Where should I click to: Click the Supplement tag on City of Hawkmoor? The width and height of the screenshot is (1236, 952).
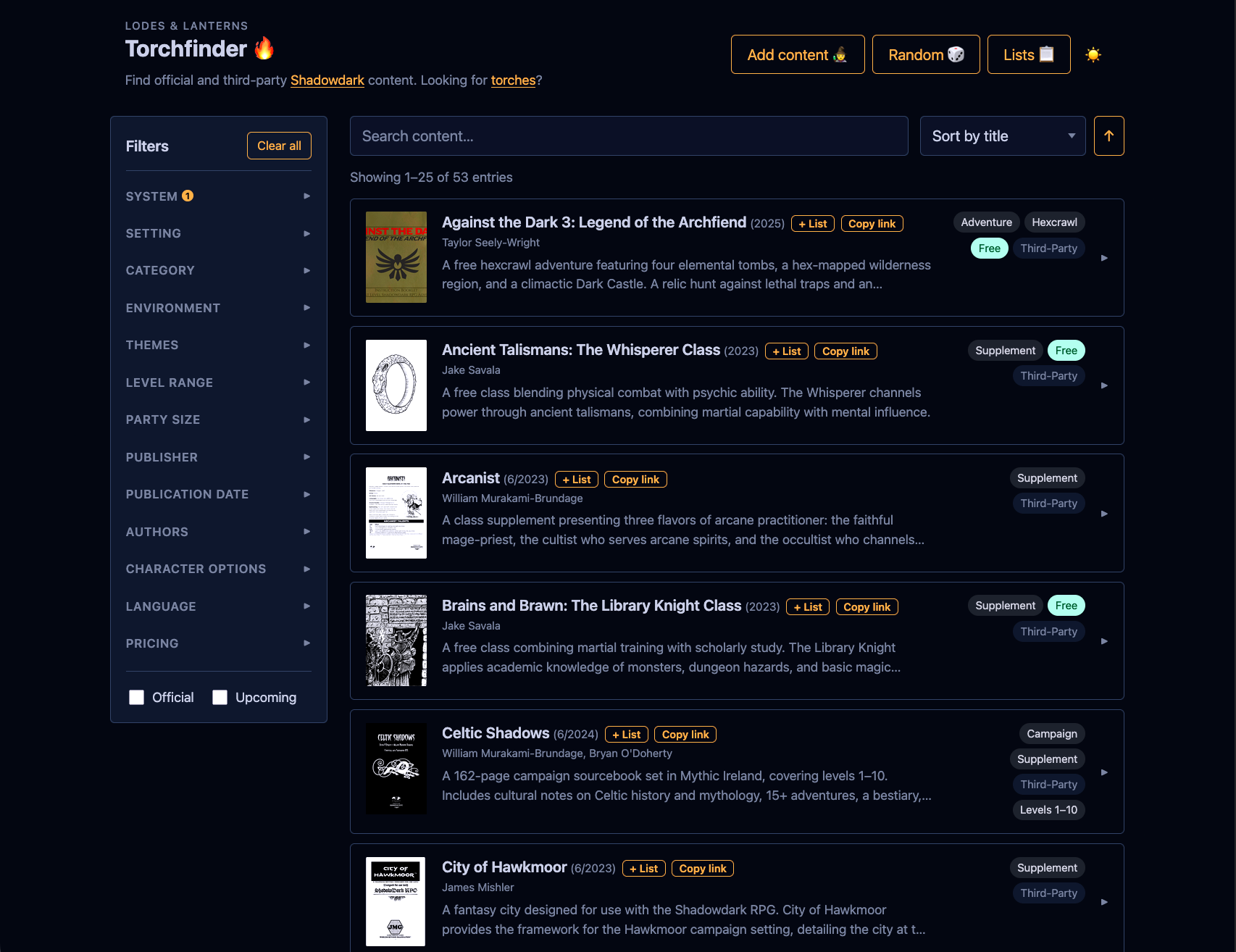coord(1047,868)
